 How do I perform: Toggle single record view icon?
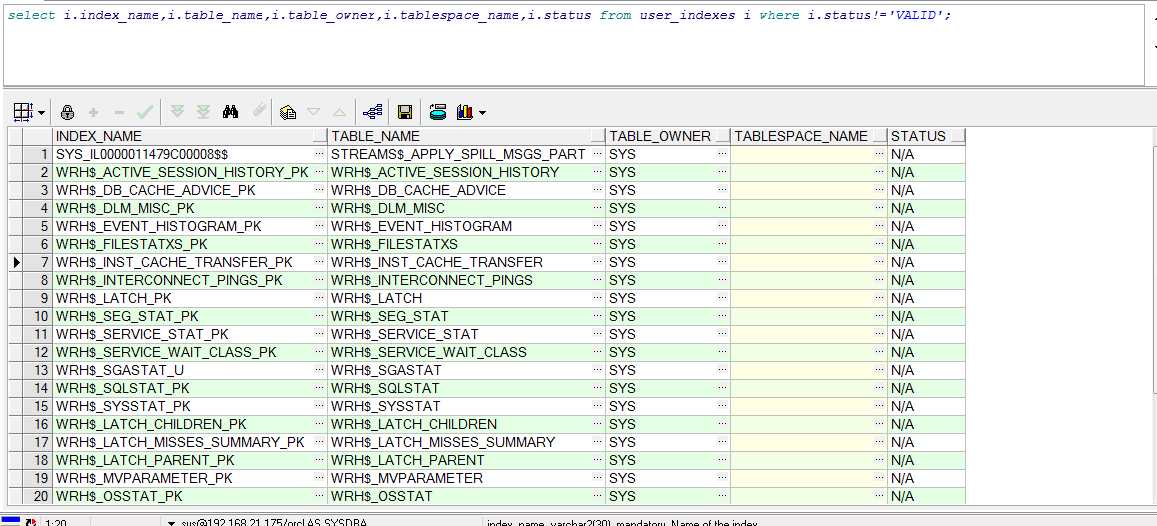click(x=288, y=113)
